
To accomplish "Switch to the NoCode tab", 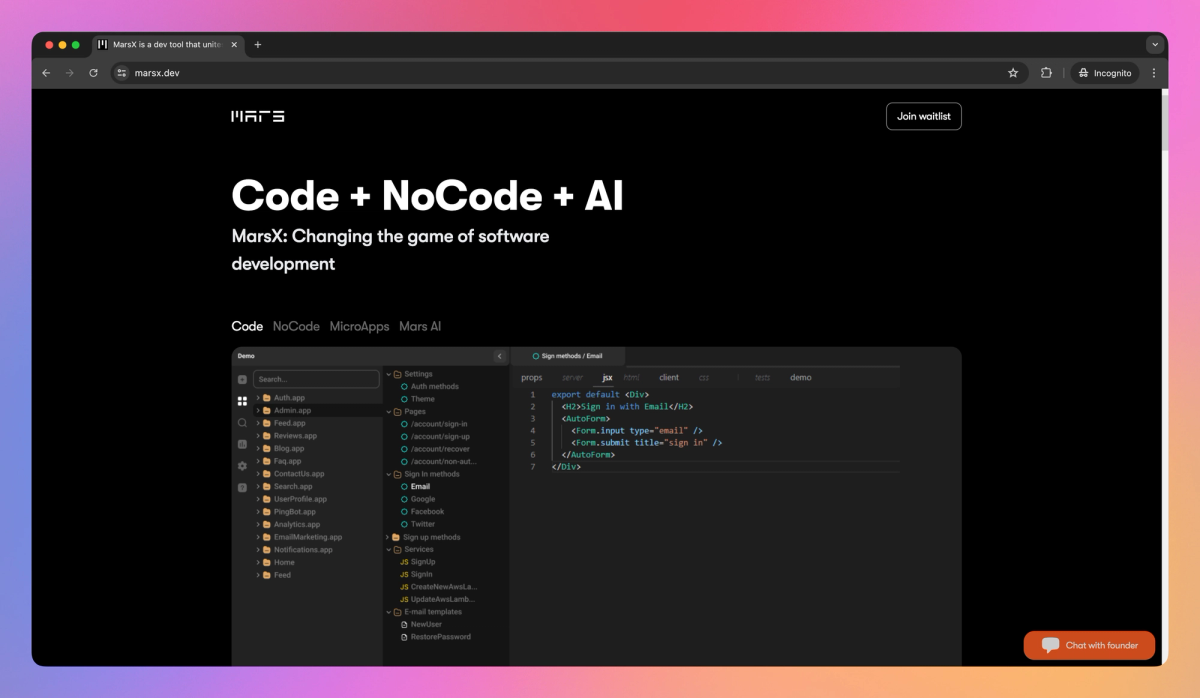I will point(296,326).
